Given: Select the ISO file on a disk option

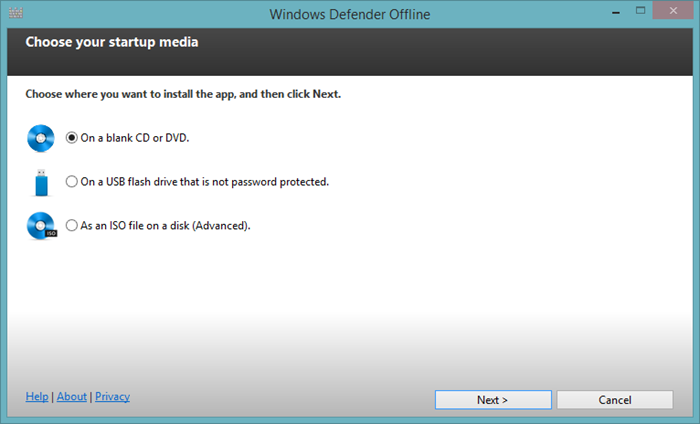Looking at the screenshot, I should pyautogui.click(x=71, y=225).
